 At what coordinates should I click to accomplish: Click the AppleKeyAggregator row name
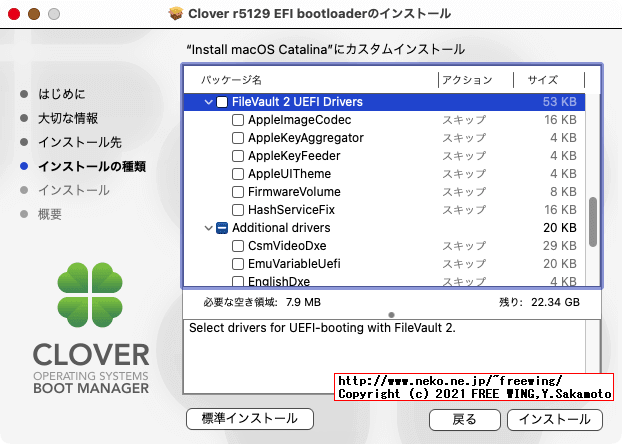[306, 138]
